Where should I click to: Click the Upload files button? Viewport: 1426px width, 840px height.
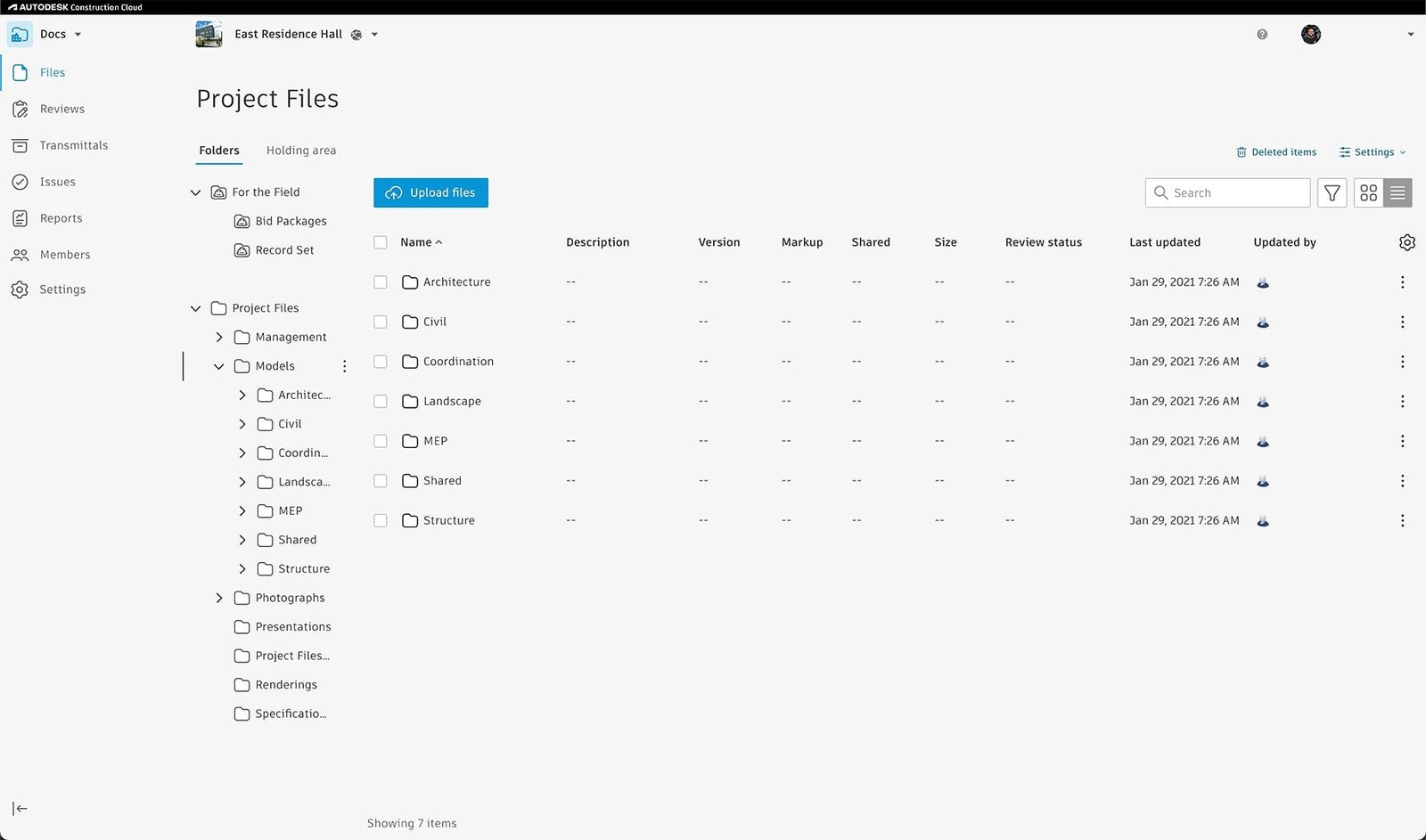pyautogui.click(x=430, y=192)
